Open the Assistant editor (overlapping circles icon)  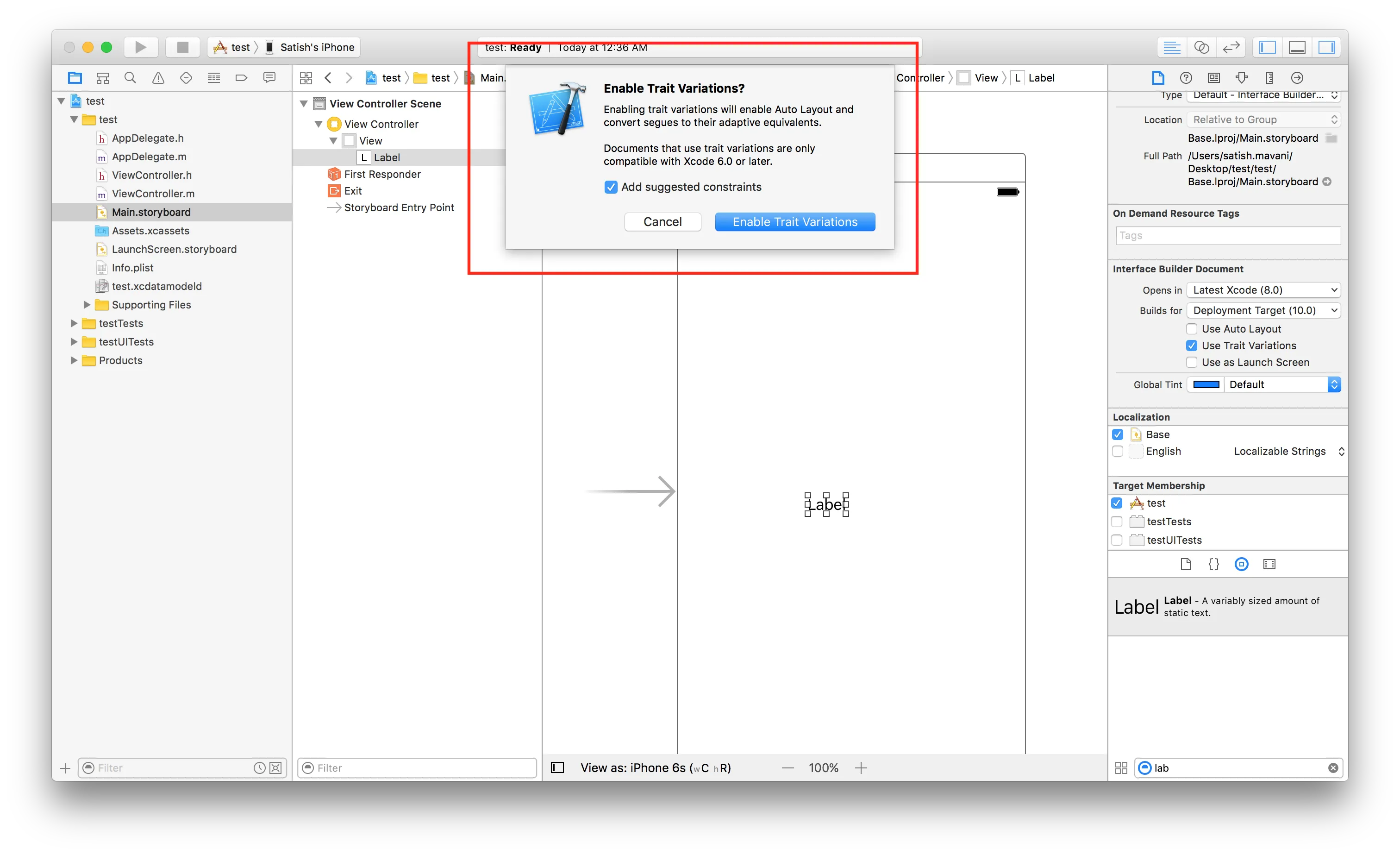1201,47
